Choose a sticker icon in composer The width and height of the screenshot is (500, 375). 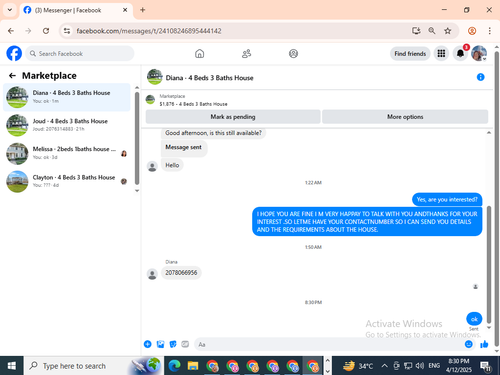coord(173,344)
